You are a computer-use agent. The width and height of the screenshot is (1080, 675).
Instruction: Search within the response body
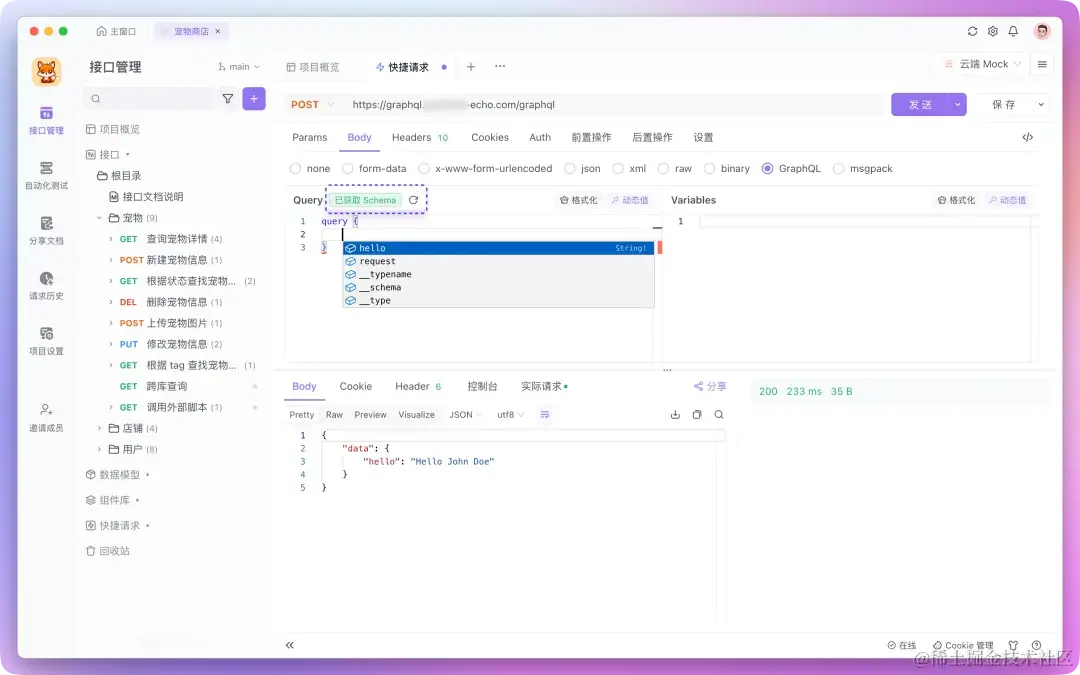pyautogui.click(x=718, y=415)
